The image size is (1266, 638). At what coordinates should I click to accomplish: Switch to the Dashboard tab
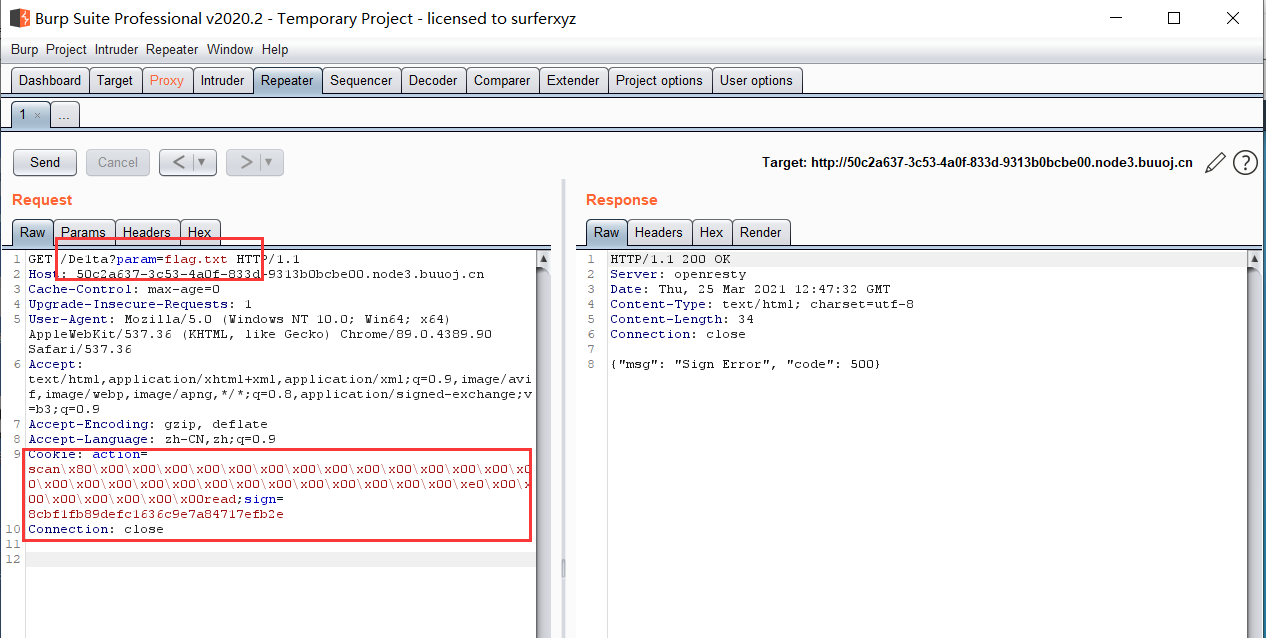[x=50, y=81]
